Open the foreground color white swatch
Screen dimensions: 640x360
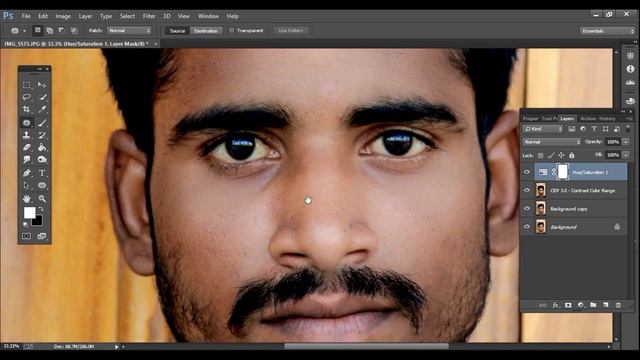(x=29, y=213)
